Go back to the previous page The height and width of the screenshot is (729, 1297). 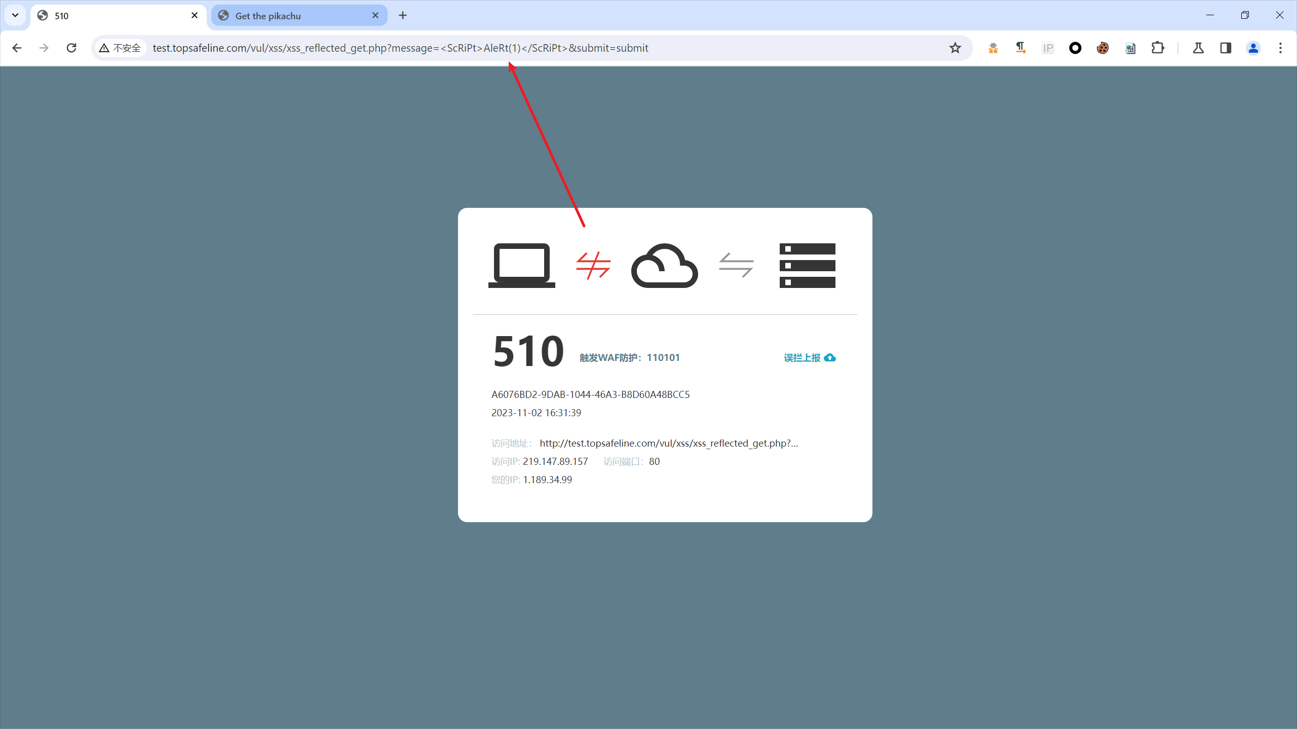tap(17, 48)
